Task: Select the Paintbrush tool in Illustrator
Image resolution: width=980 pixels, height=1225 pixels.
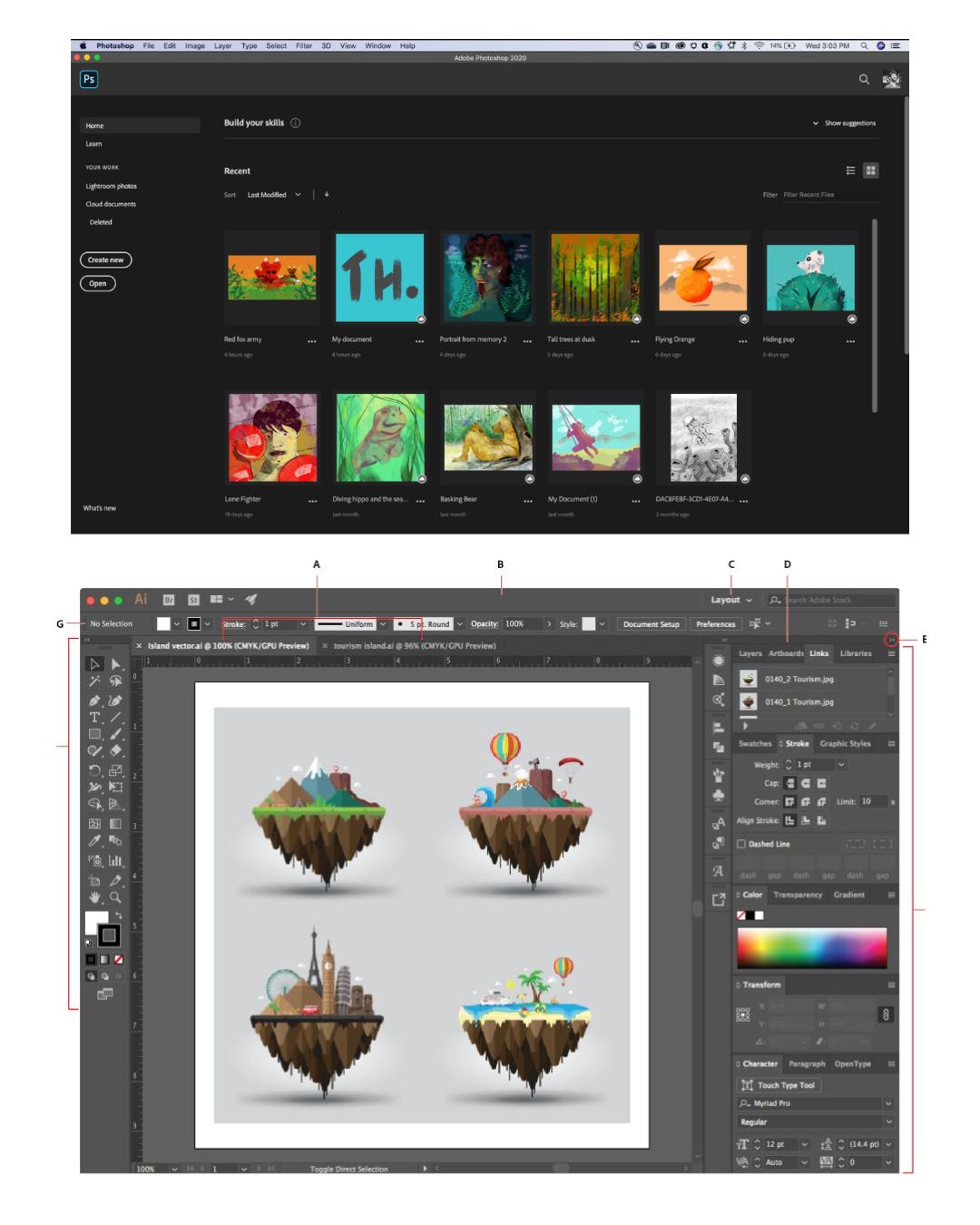Action: pyautogui.click(x=115, y=734)
